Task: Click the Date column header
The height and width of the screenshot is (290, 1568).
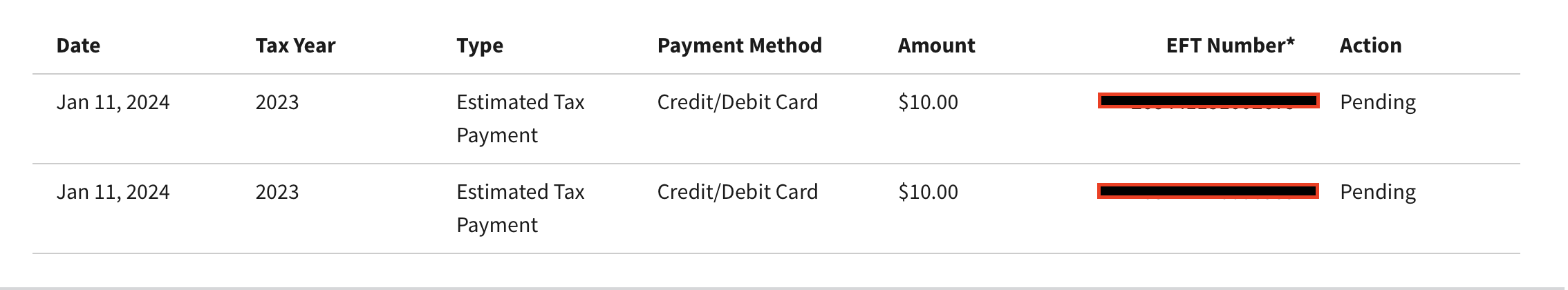Action: click(x=78, y=46)
